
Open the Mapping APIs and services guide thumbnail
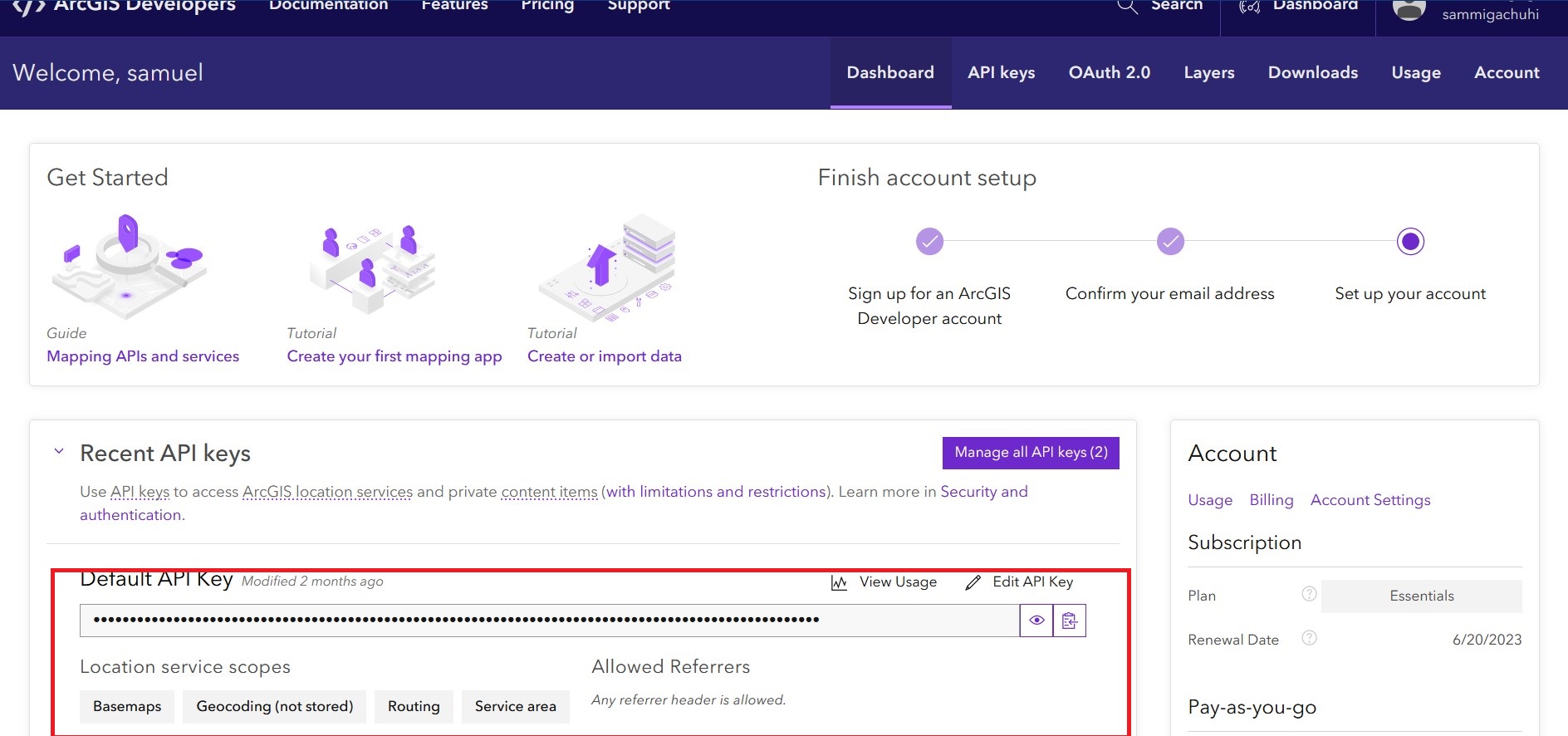tap(129, 267)
